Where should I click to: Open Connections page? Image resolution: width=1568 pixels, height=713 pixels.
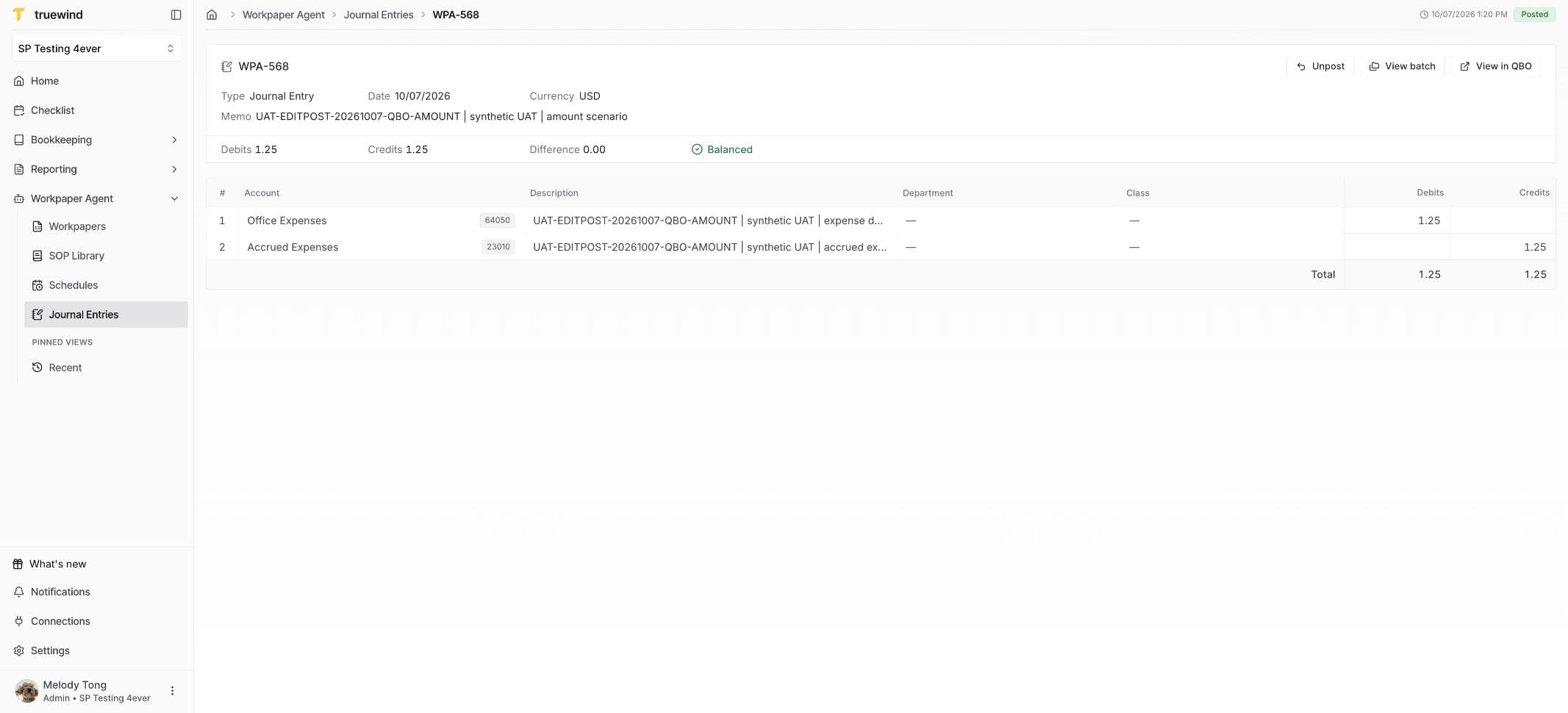(96, 621)
